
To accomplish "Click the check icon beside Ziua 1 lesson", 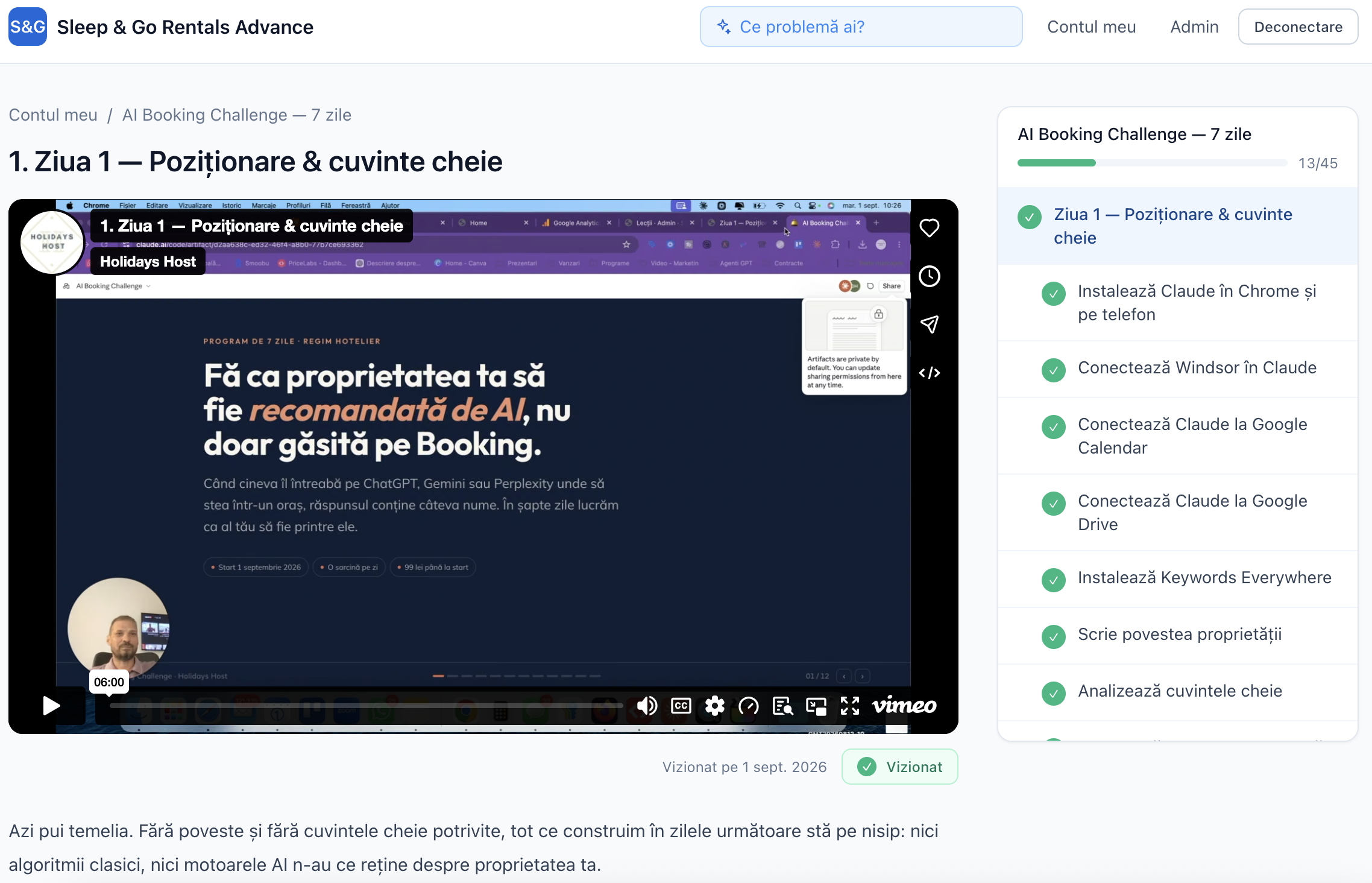I will click(1030, 217).
